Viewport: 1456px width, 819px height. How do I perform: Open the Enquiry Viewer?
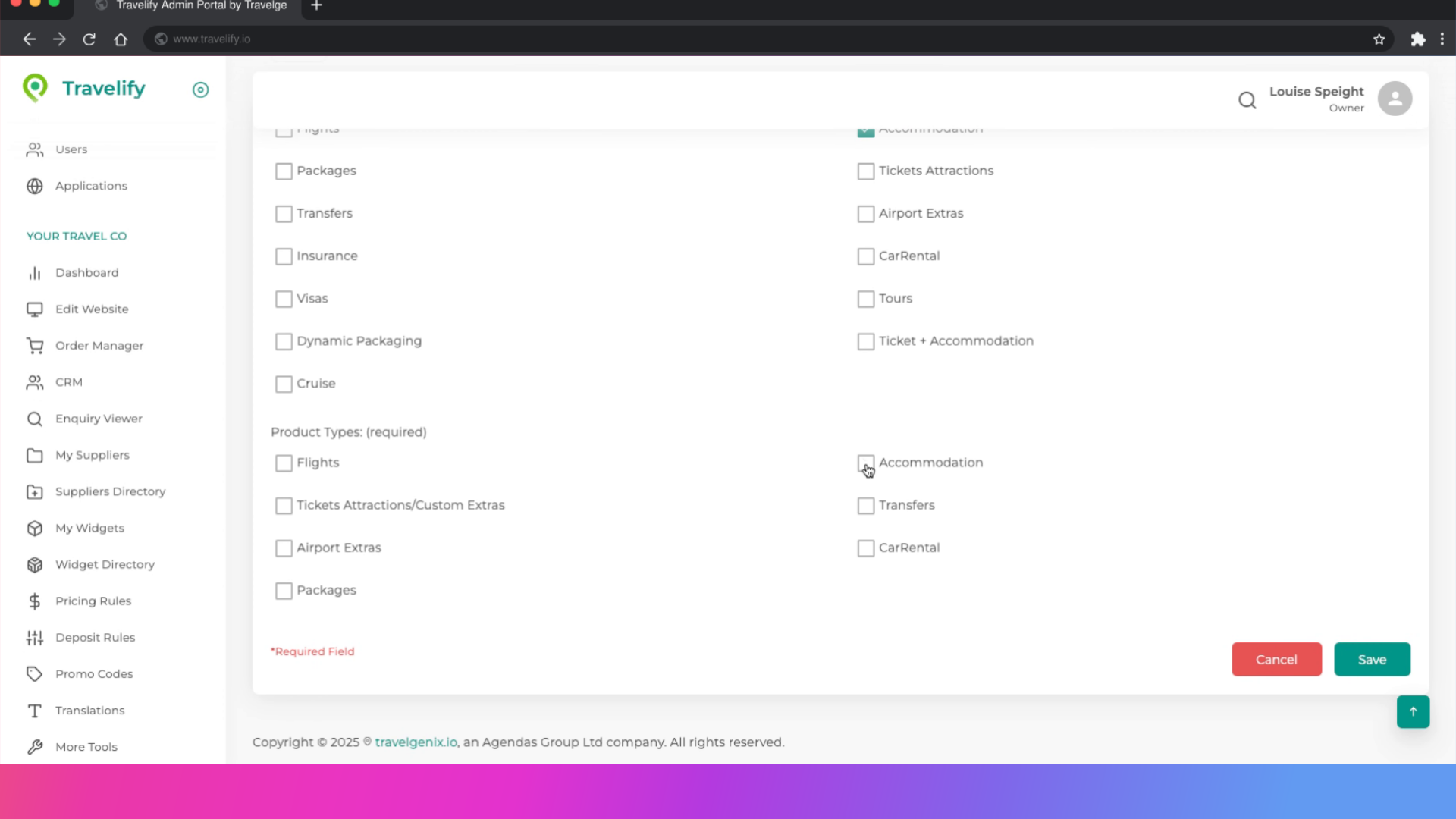tap(99, 418)
